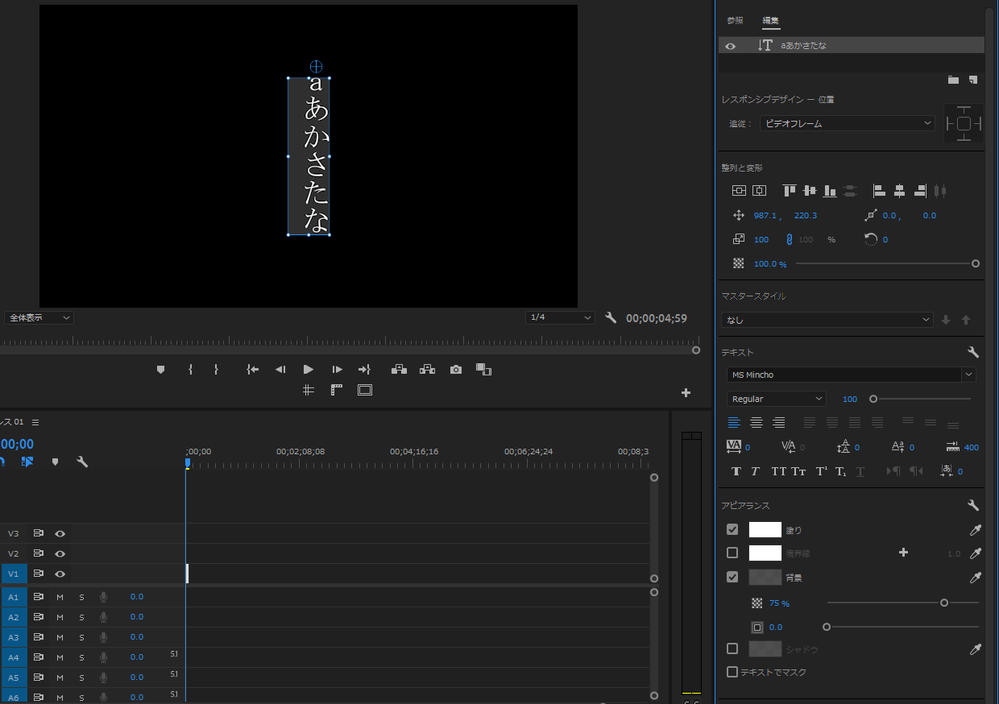The image size is (999, 704).
Task: Open the Regular font style dropdown
Action: 776,399
